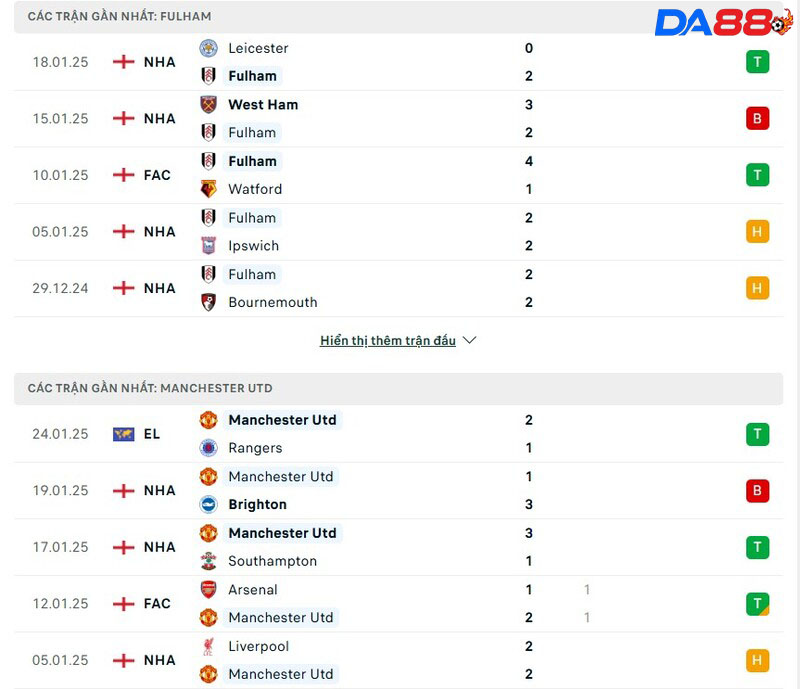Click the Liverpool club logo
This screenshot has height=689, width=800.
pos(208,647)
